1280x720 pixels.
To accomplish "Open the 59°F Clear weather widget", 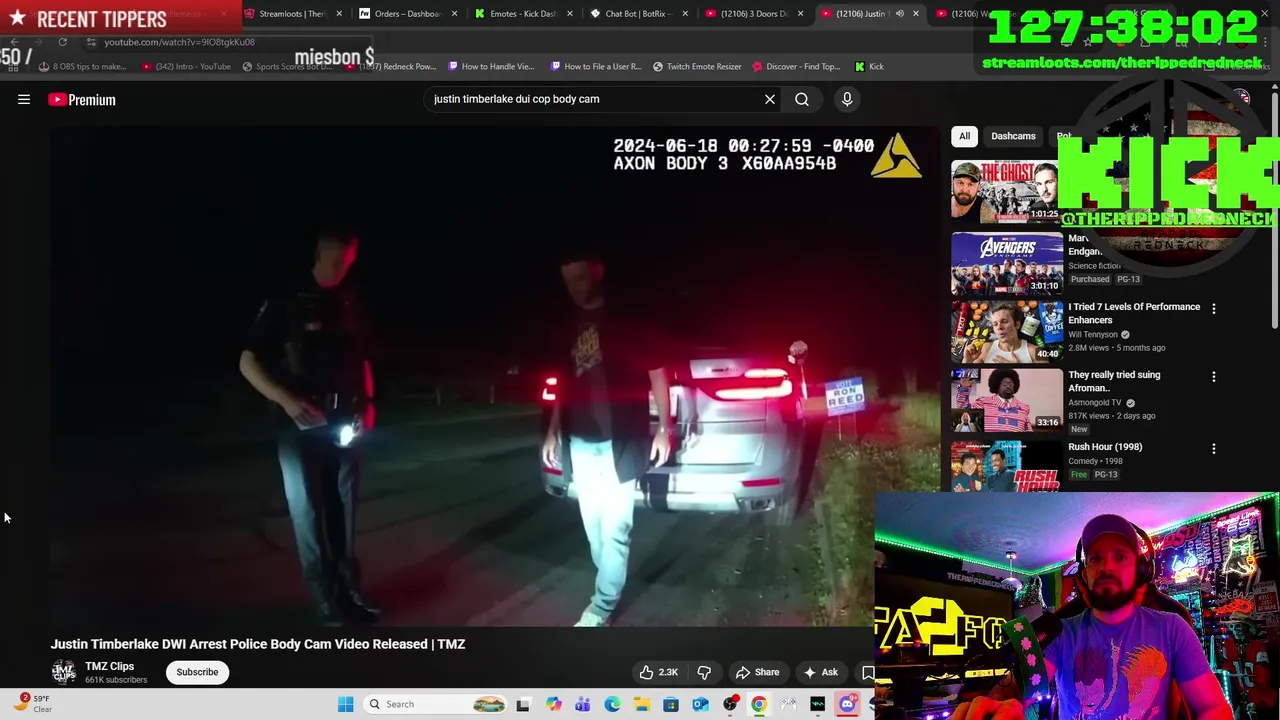I will [34, 703].
